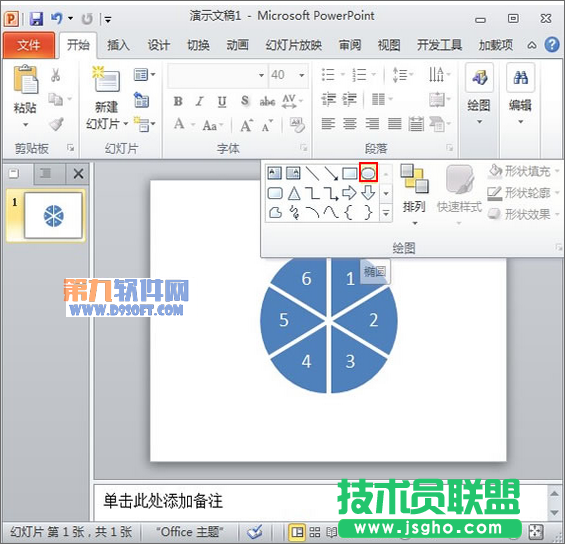This screenshot has height=544, width=565.
Task: Open the Customize Quick Access Toolbar dropdown
Action: (x=108, y=19)
